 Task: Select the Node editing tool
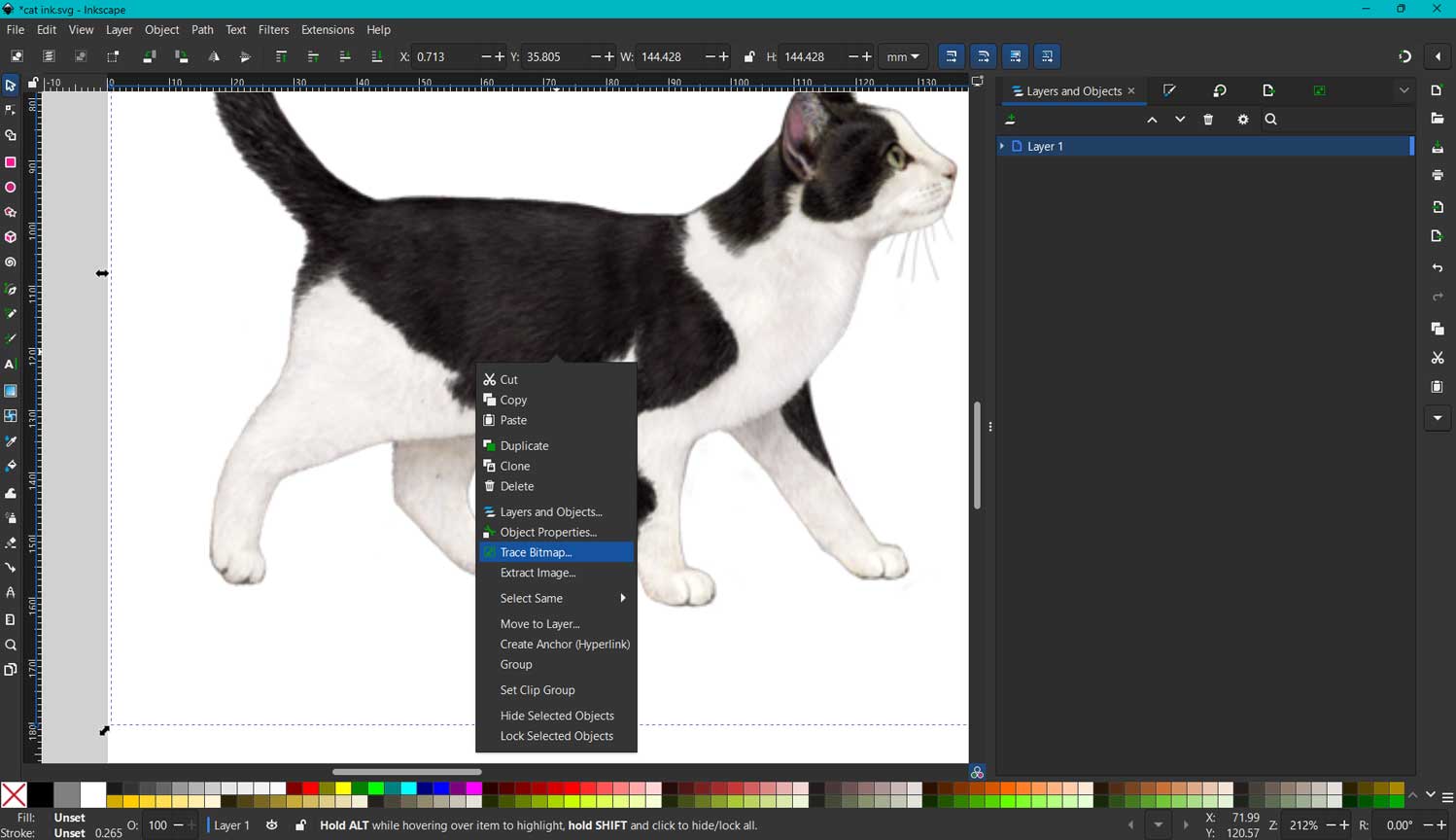(x=11, y=110)
